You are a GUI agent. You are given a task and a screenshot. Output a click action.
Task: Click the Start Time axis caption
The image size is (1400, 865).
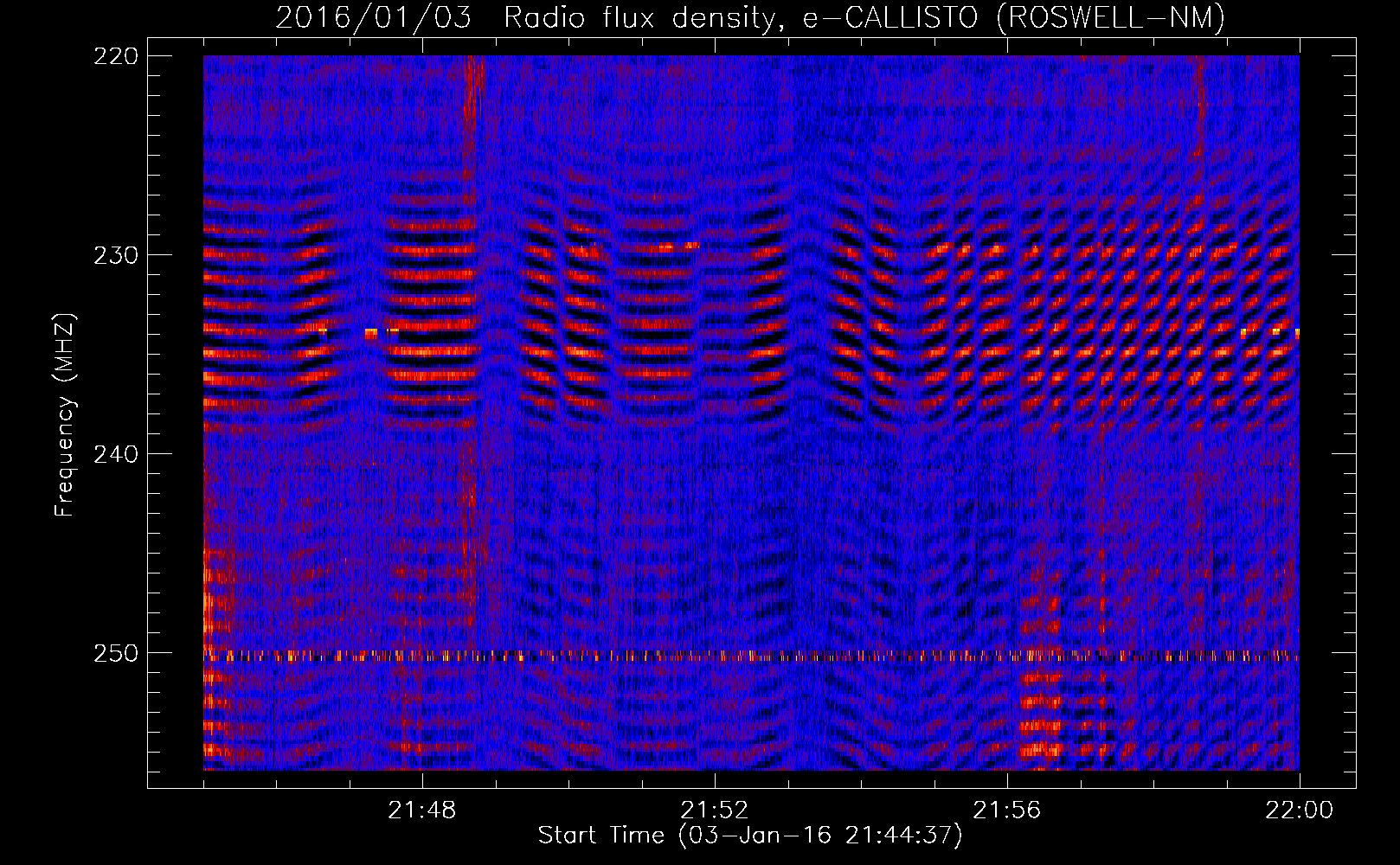(x=750, y=836)
